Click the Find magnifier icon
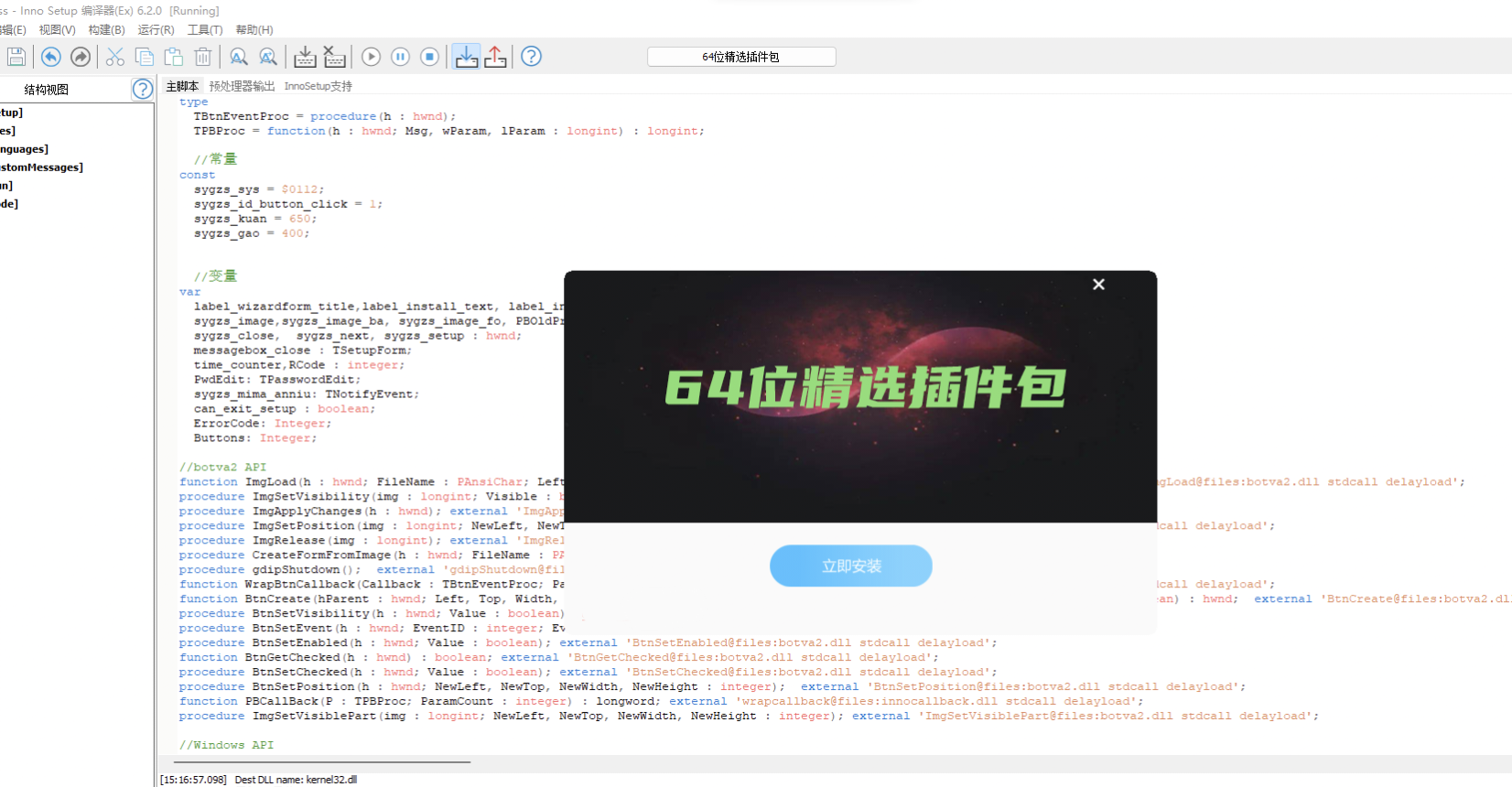 tap(239, 57)
